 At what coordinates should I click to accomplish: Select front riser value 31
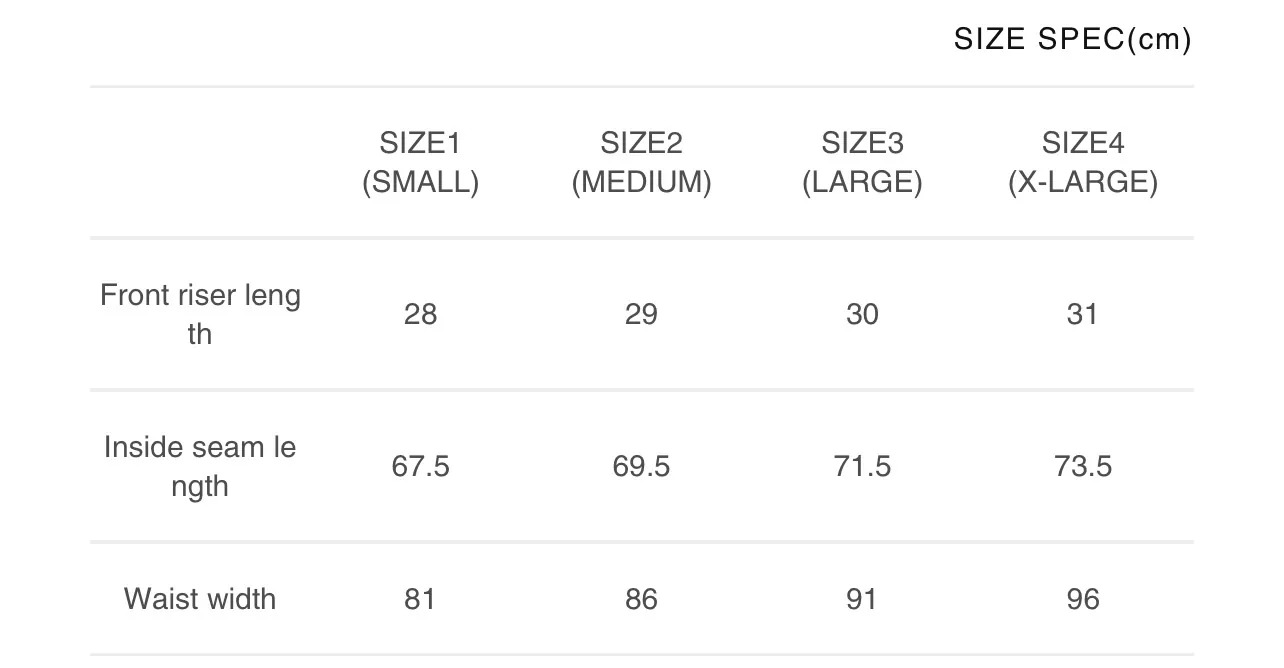[1083, 314]
